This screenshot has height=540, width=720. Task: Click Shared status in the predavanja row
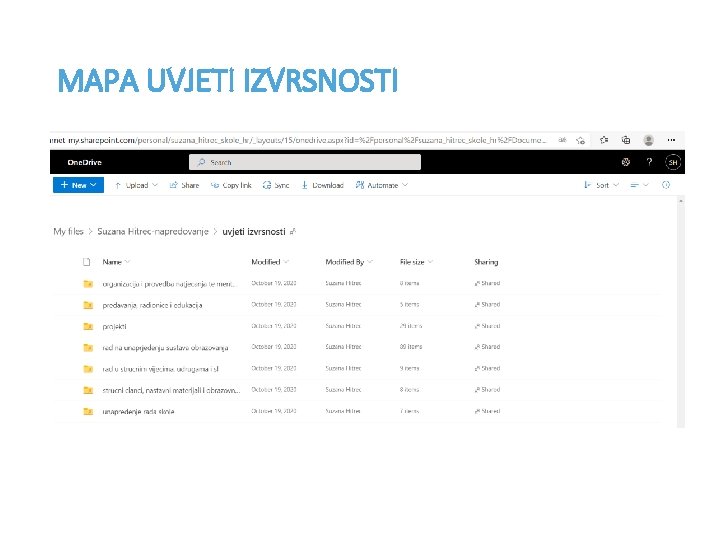487,304
